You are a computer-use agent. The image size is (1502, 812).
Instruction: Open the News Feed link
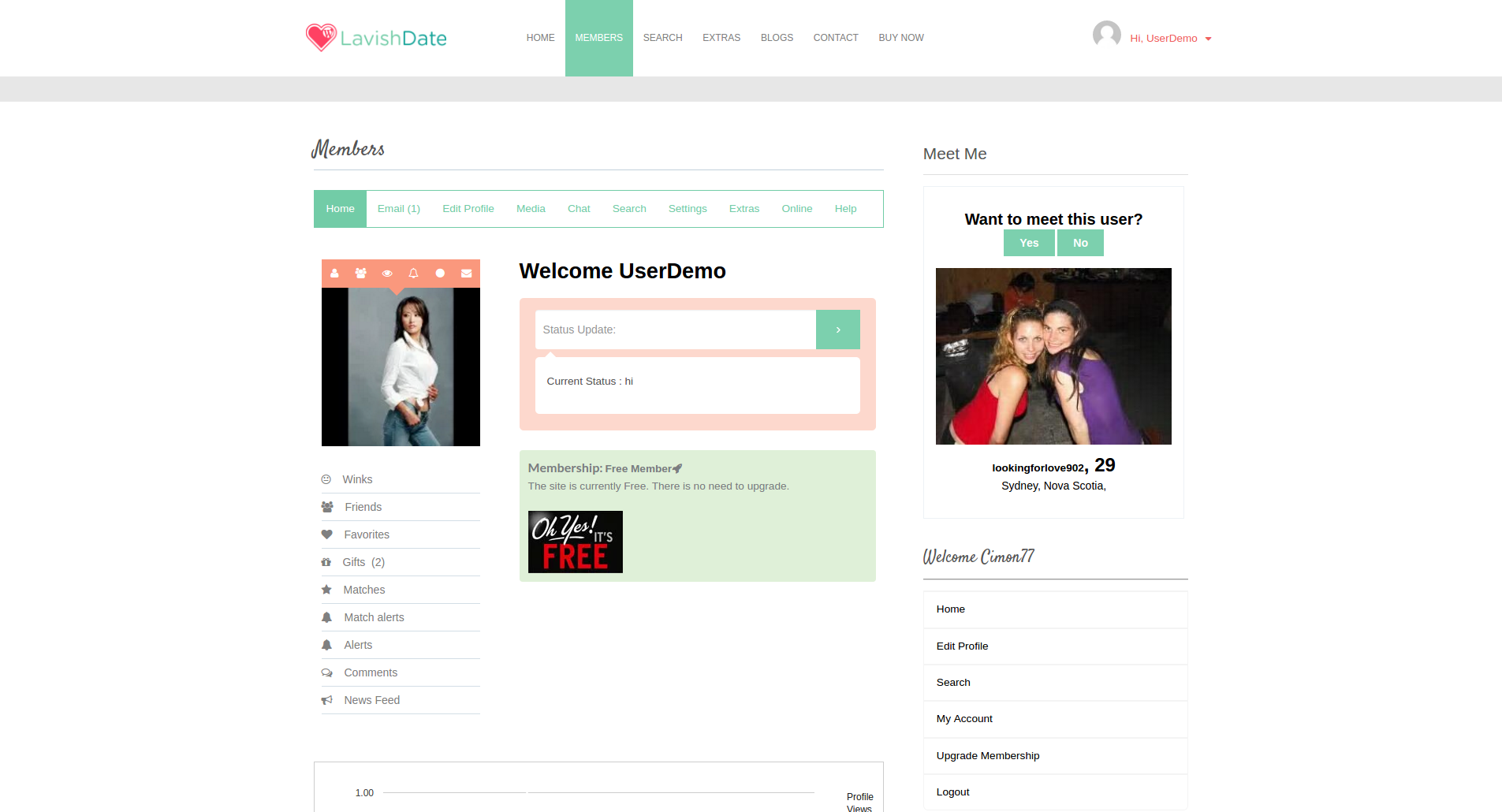click(x=372, y=700)
